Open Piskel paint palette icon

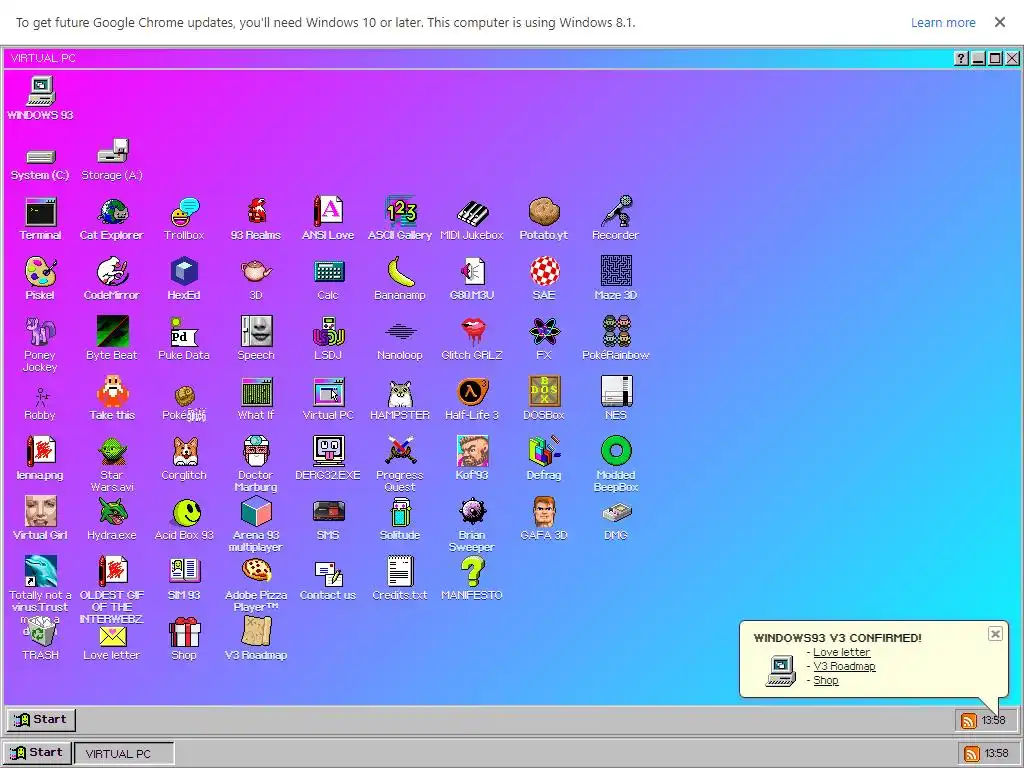coord(40,279)
